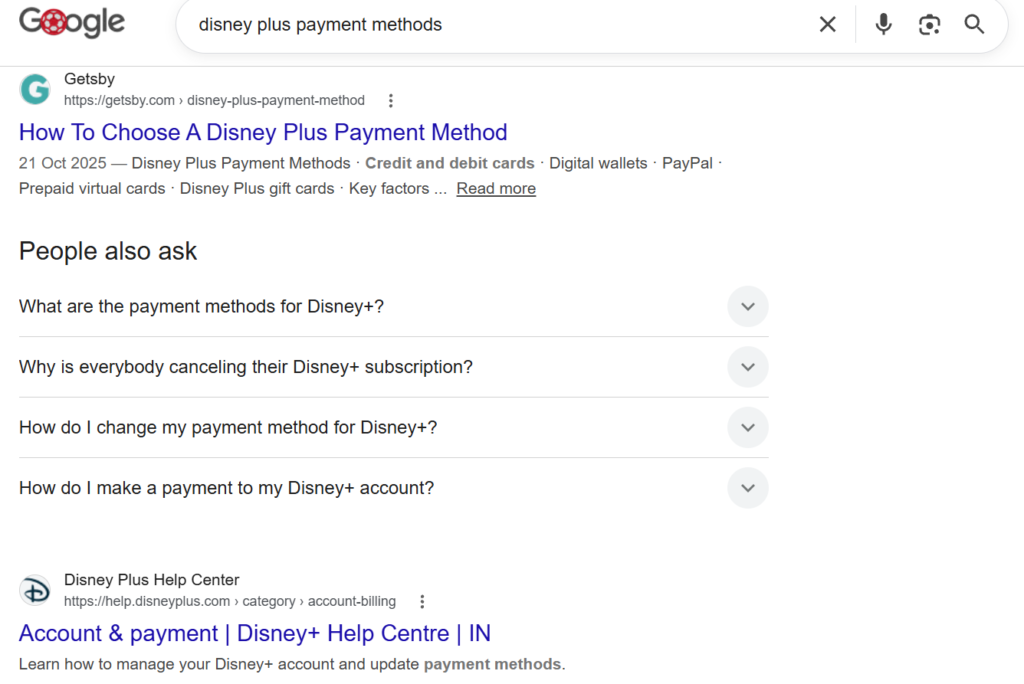Click the Learn how to manage snippet text
This screenshot has width=1024, height=684.
pyautogui.click(x=292, y=664)
